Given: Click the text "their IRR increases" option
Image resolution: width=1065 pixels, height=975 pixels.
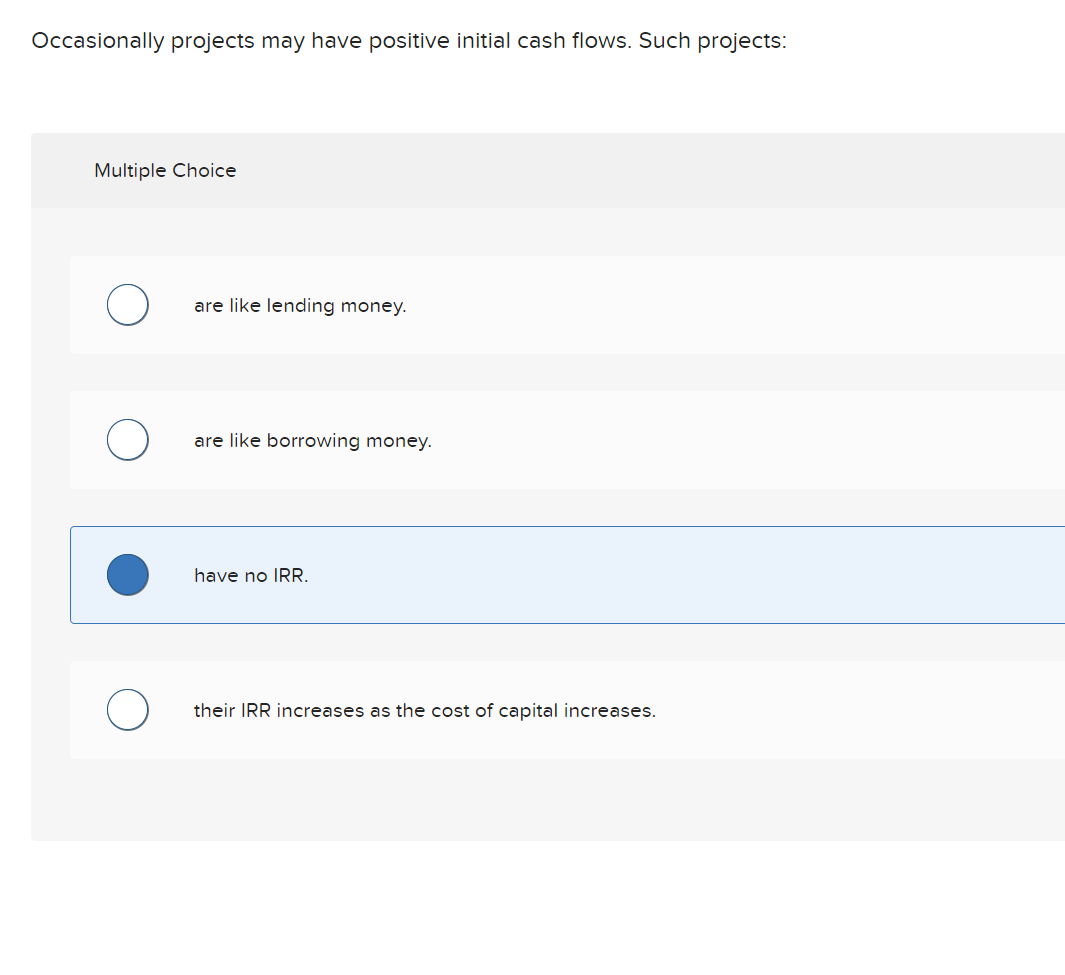Looking at the screenshot, I should [x=425, y=710].
